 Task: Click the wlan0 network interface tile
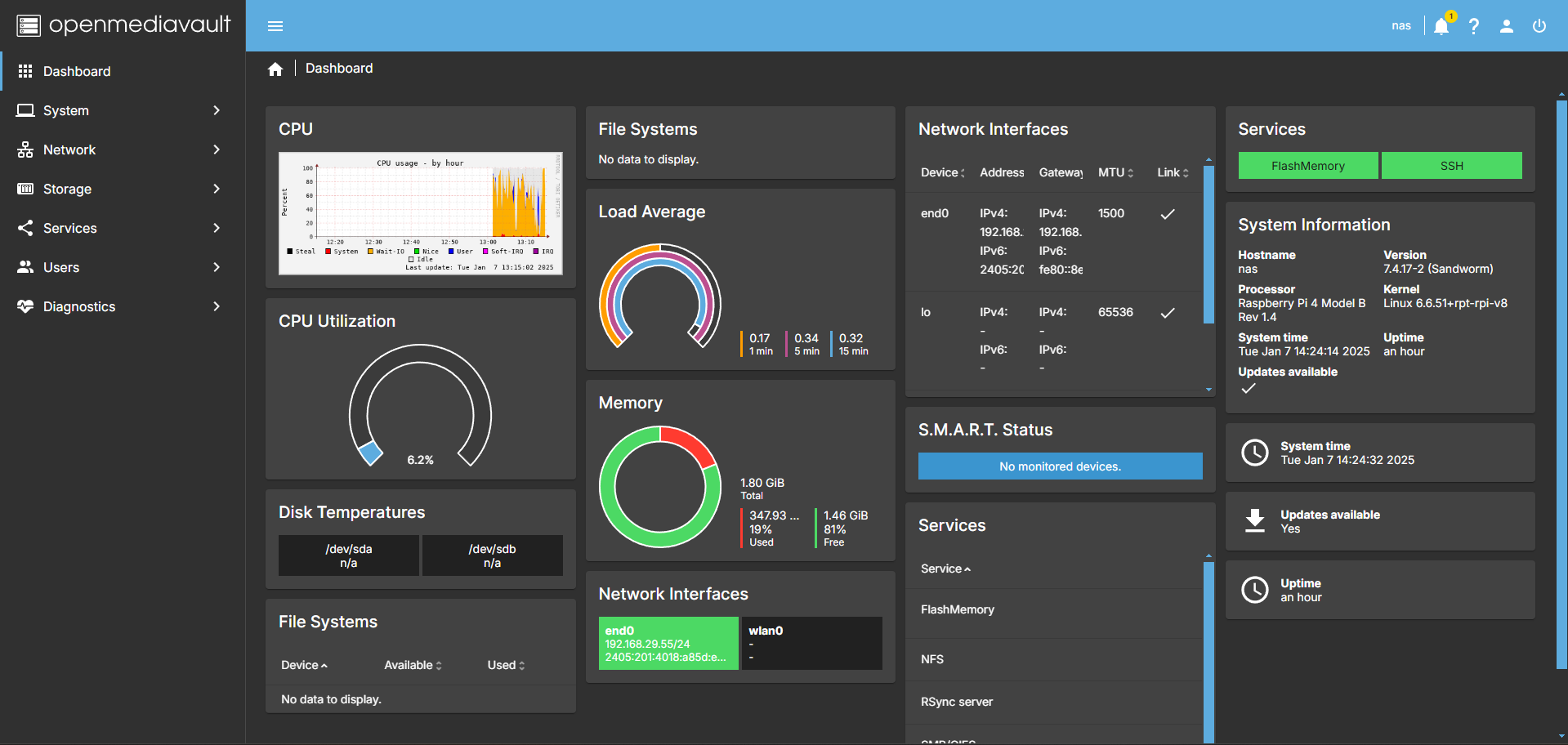point(812,644)
